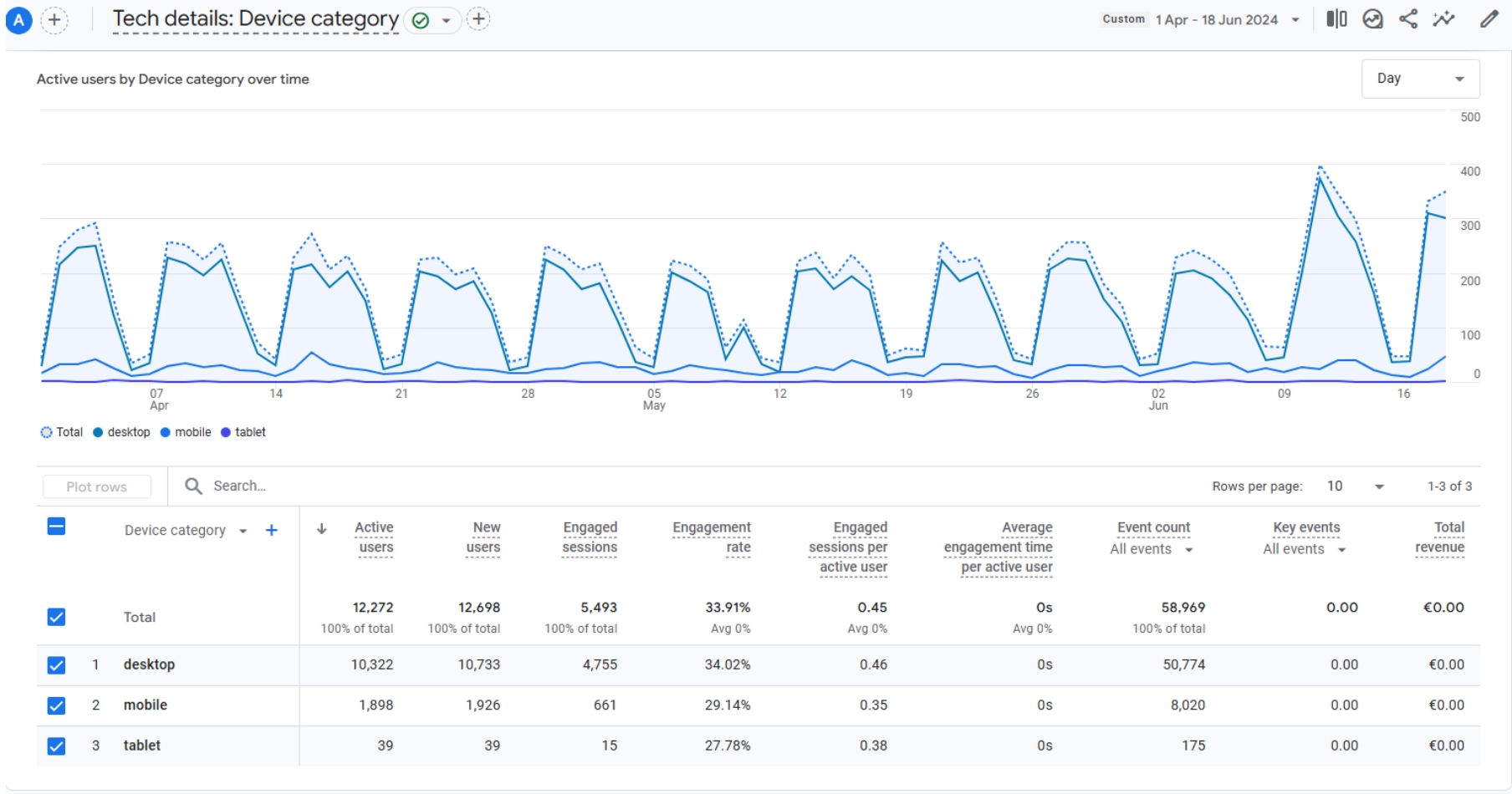
Task: Open the sparkline insights icon
Action: [x=1444, y=19]
